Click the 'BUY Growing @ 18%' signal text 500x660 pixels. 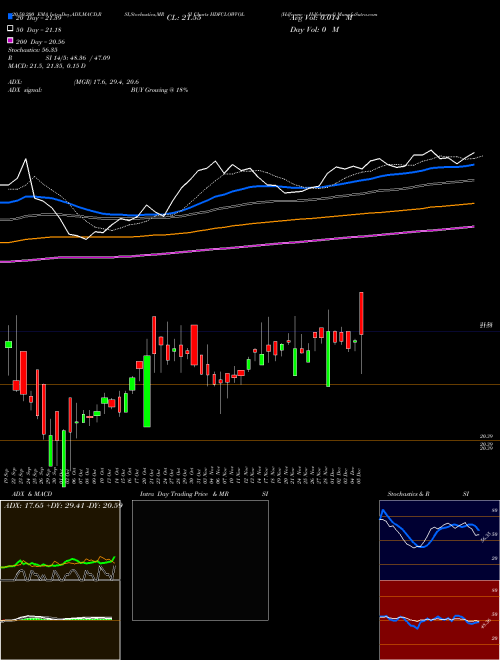pyautogui.click(x=159, y=90)
